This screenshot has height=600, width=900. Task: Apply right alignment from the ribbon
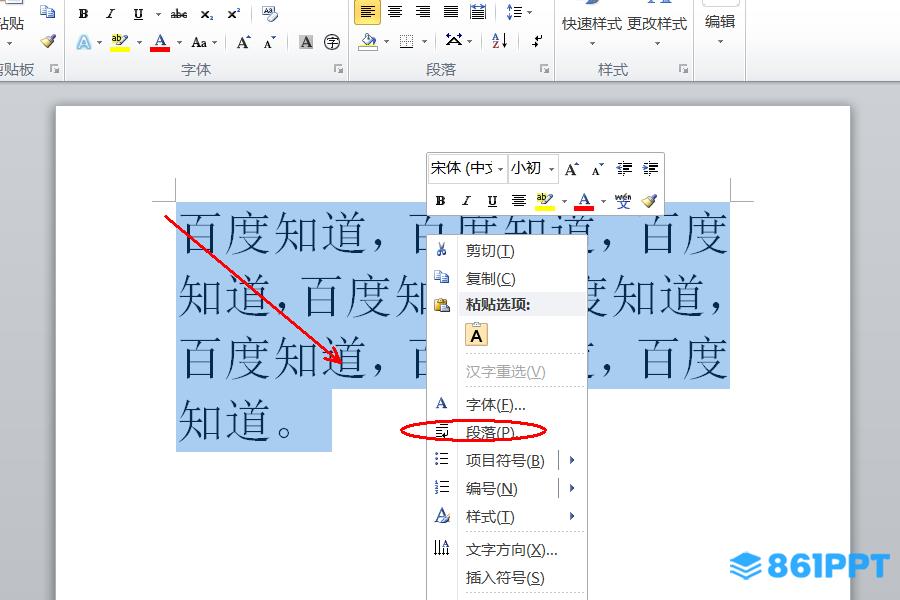click(423, 12)
